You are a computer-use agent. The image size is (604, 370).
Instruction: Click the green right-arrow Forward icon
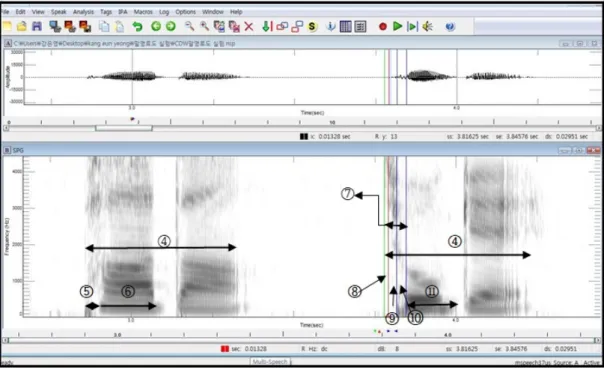171,26
